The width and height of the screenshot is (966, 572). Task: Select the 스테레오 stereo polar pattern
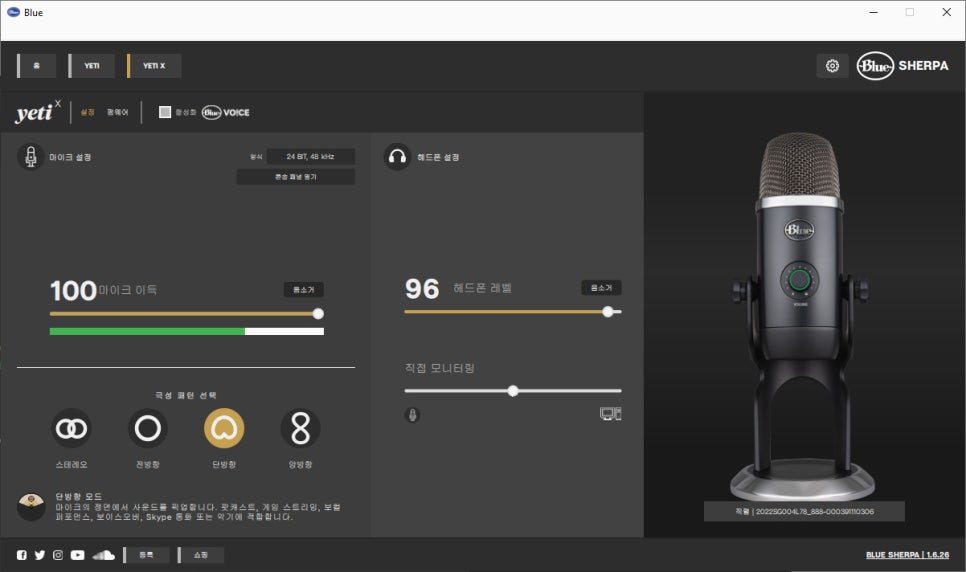[x=71, y=428]
